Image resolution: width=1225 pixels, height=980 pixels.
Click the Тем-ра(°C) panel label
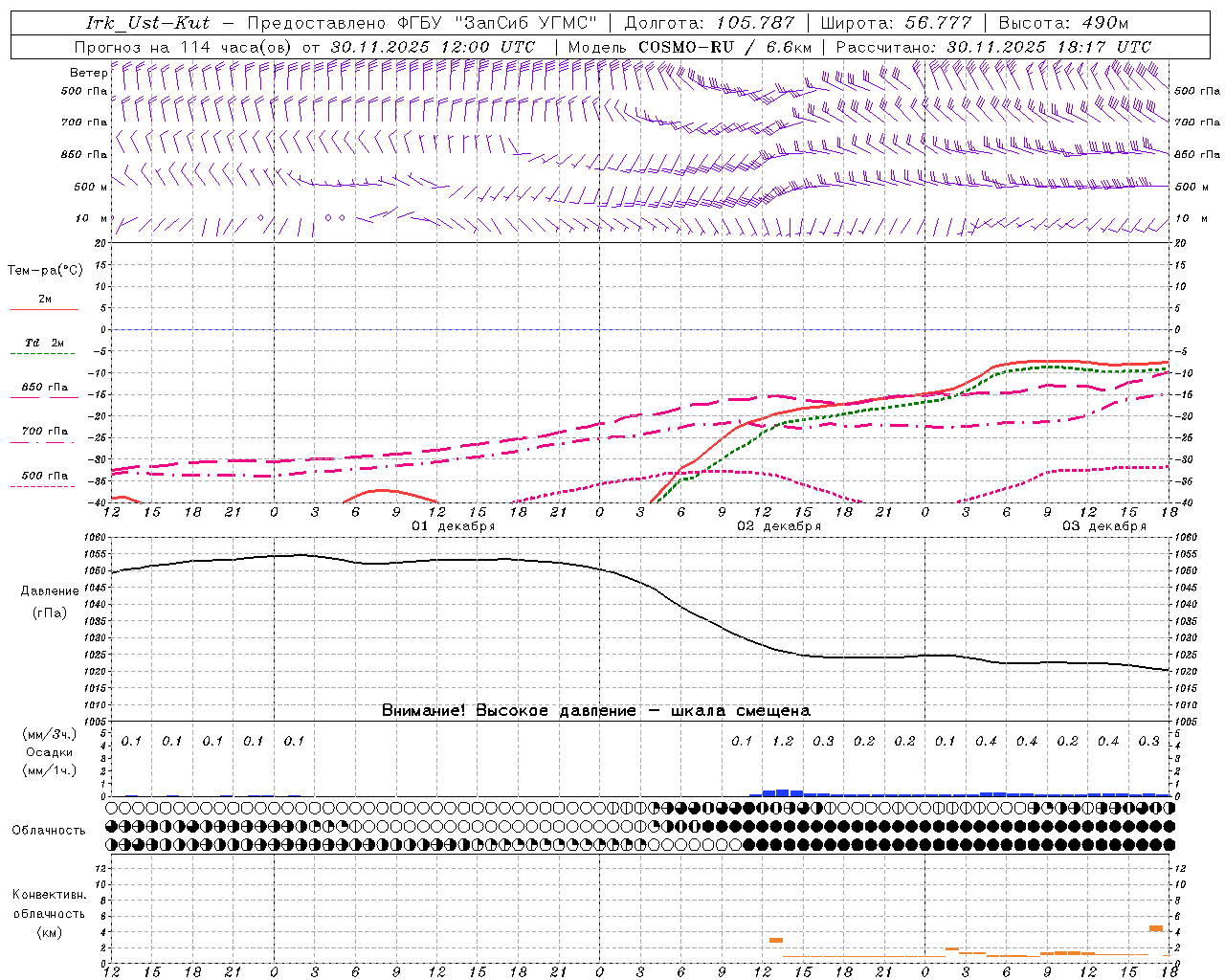45,271
